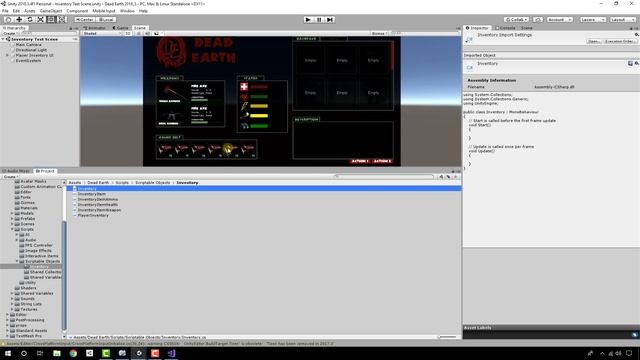Image resolution: width=640 pixels, height=360 pixels.
Task: Open the Account dropdown
Action: (560, 20)
